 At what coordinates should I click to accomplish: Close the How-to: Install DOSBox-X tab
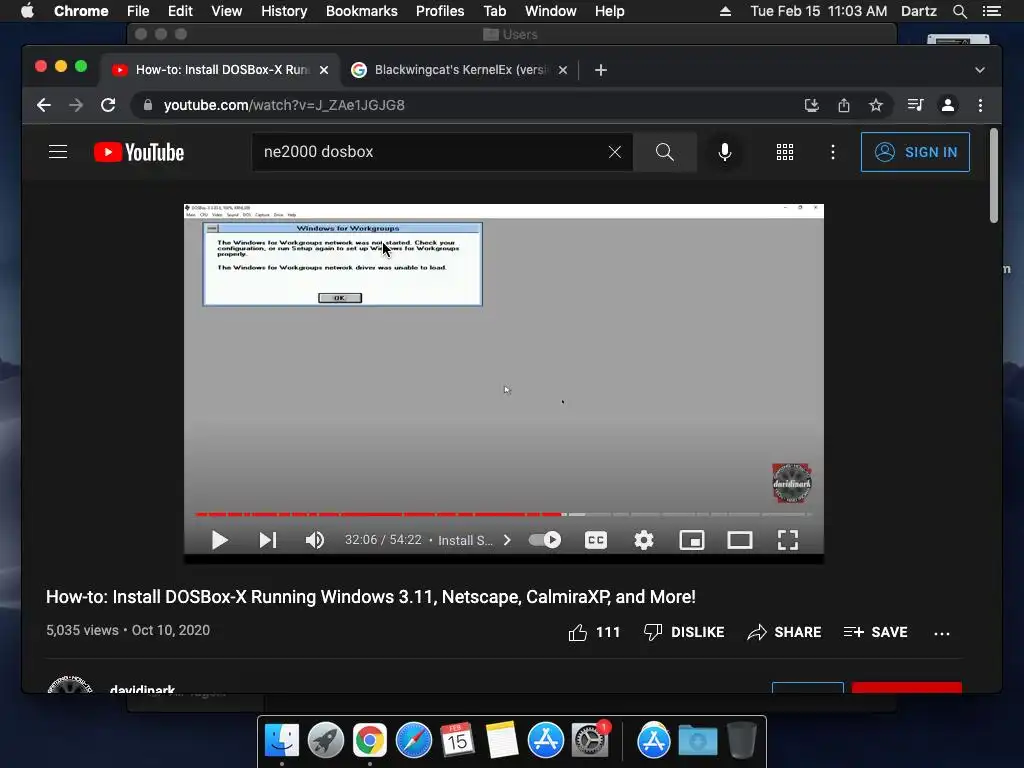(324, 70)
